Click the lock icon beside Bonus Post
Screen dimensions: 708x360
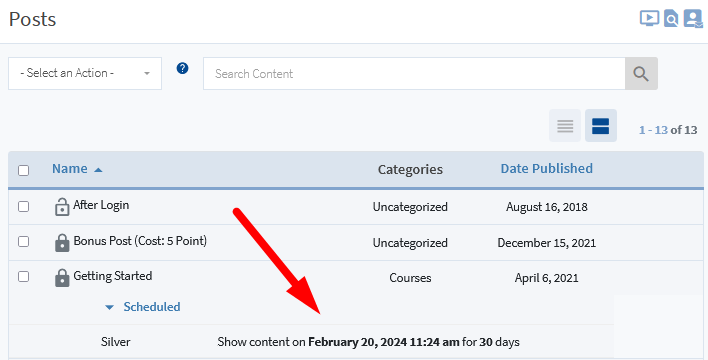click(x=62, y=243)
